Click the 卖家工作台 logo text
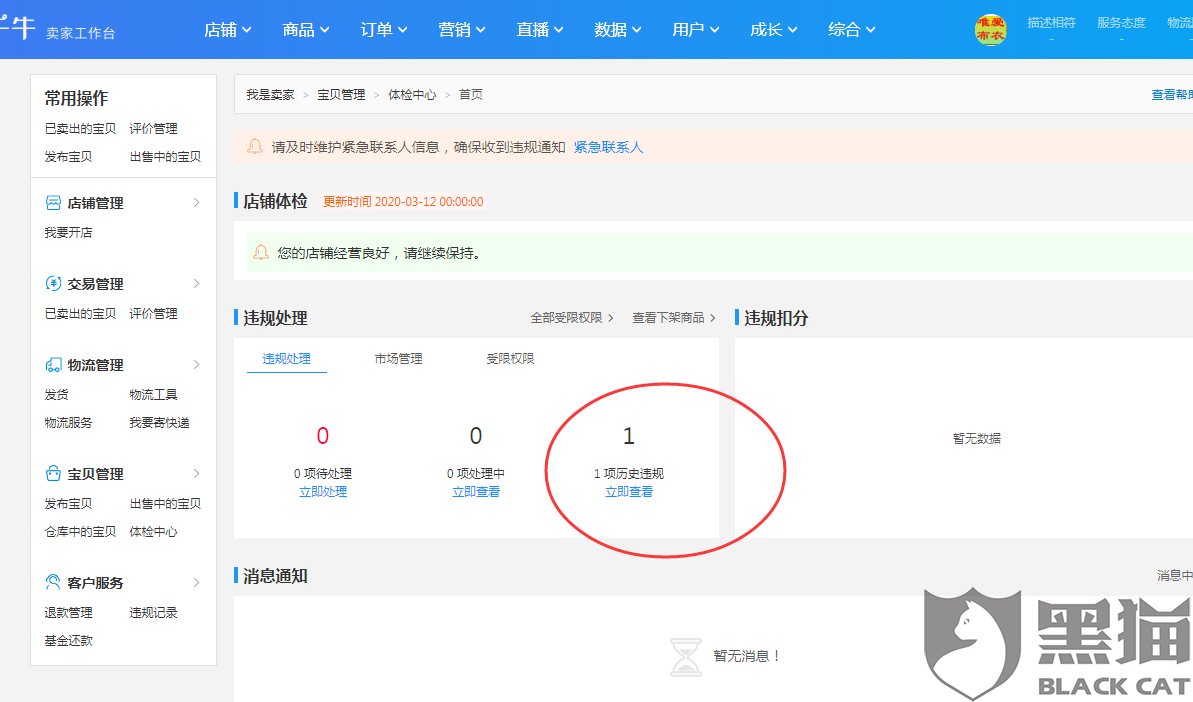The height and width of the screenshot is (702, 1193). [81, 33]
